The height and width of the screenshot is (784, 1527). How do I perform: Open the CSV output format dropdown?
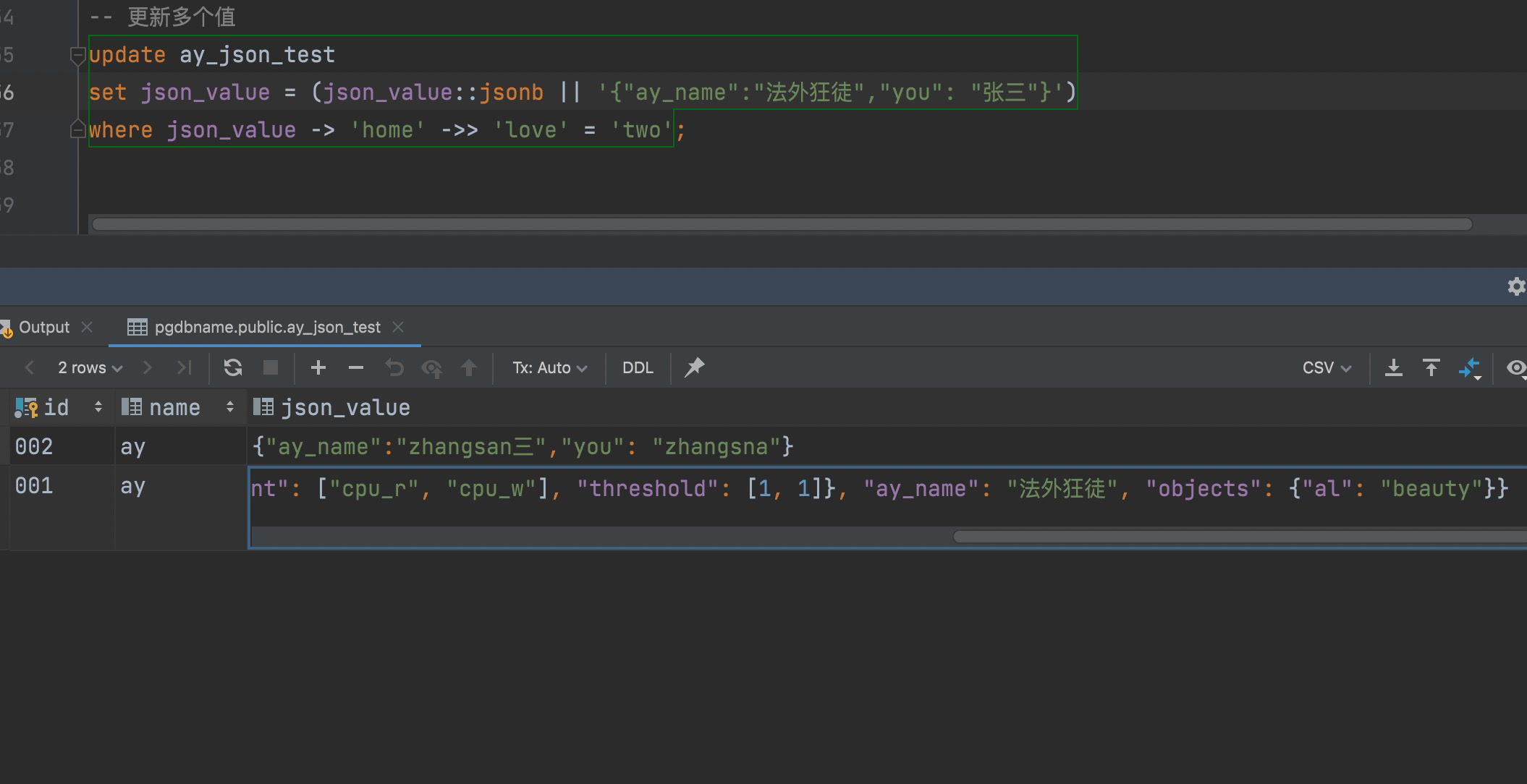point(1325,367)
